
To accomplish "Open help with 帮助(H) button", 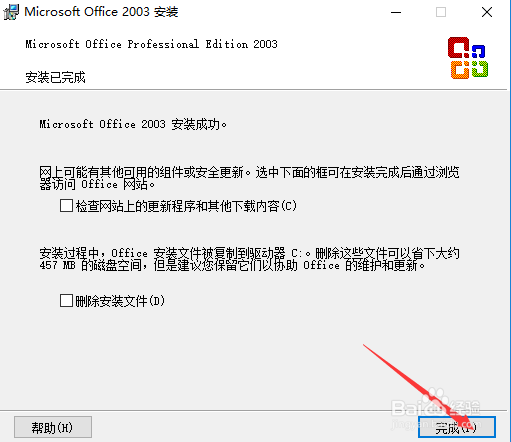I will [x=53, y=427].
